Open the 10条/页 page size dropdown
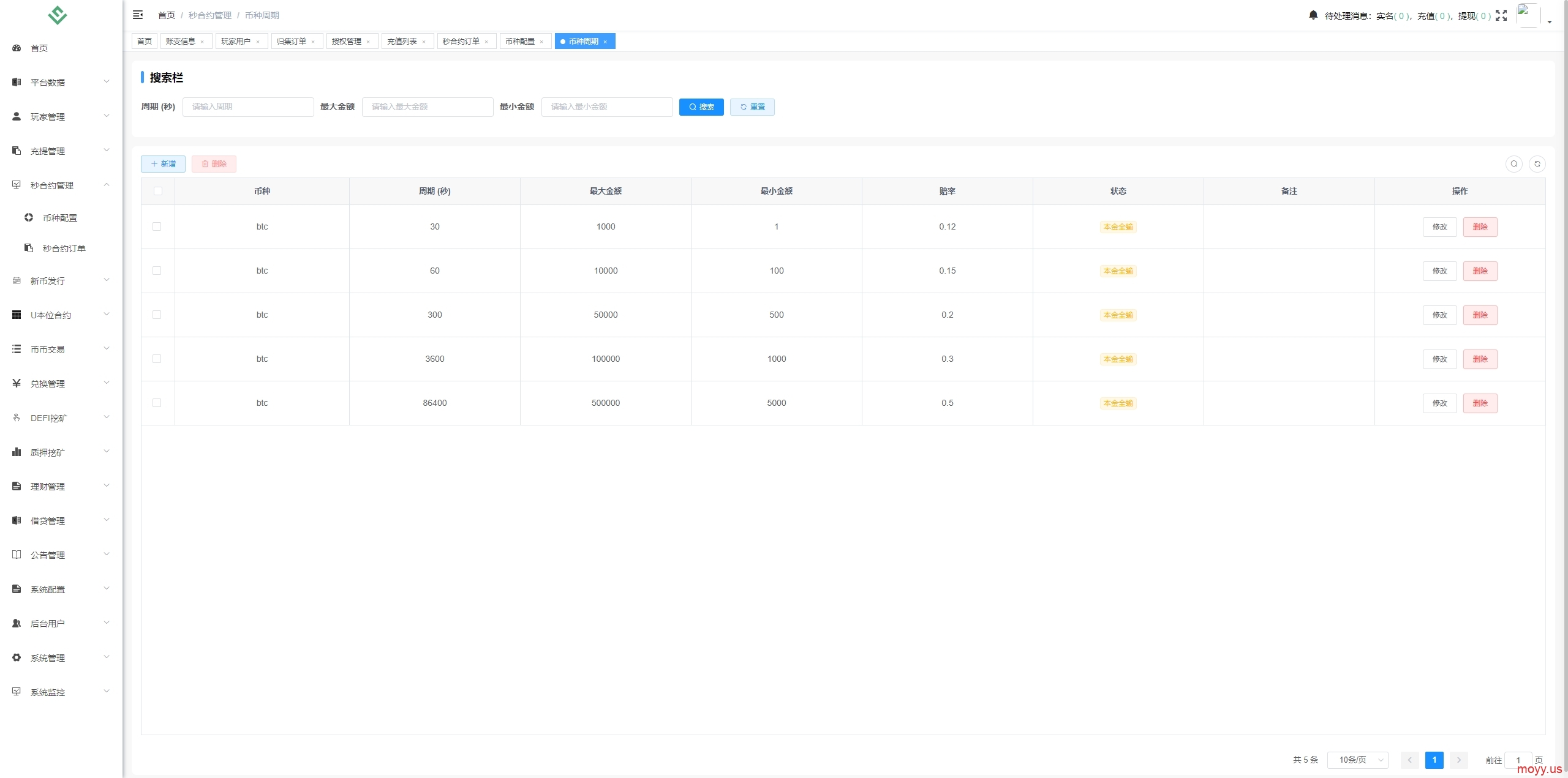 (x=1357, y=760)
